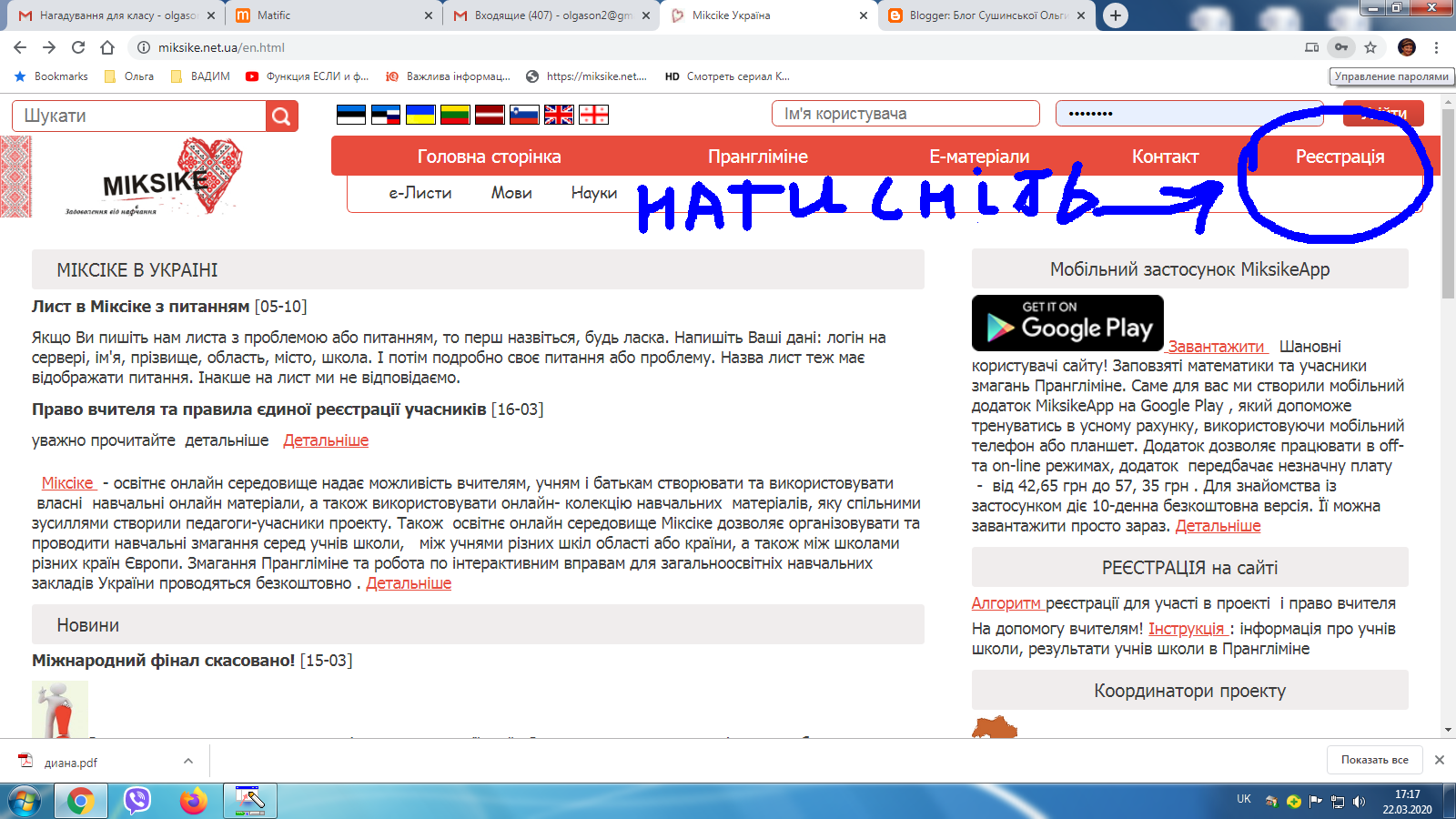Open Е-матеріали menu item
Image resolution: width=1456 pixels, height=819 pixels.
coord(979,157)
